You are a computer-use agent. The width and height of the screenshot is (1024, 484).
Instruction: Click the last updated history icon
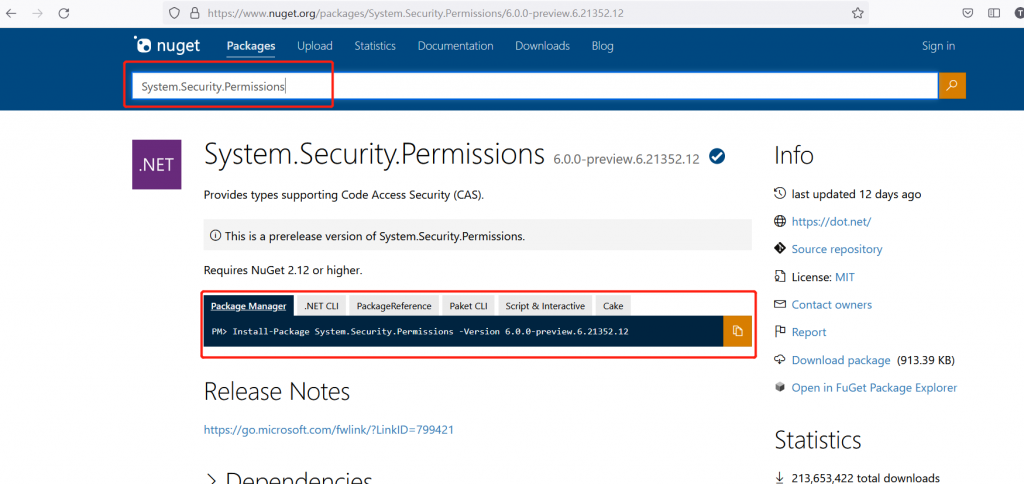(780, 193)
